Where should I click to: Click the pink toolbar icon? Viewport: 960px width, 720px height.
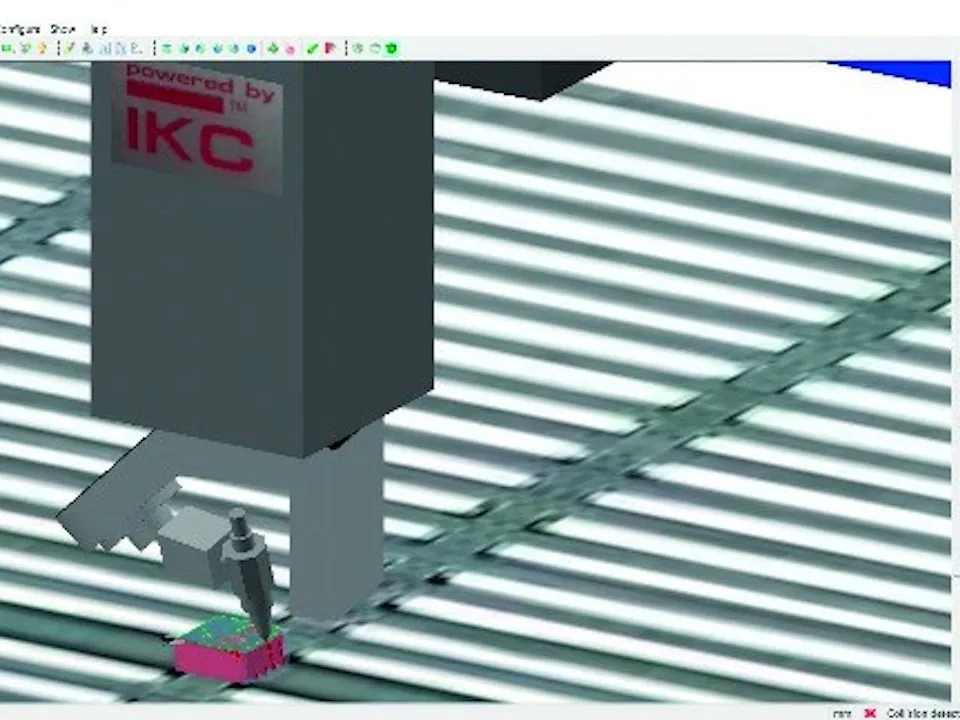pos(290,49)
